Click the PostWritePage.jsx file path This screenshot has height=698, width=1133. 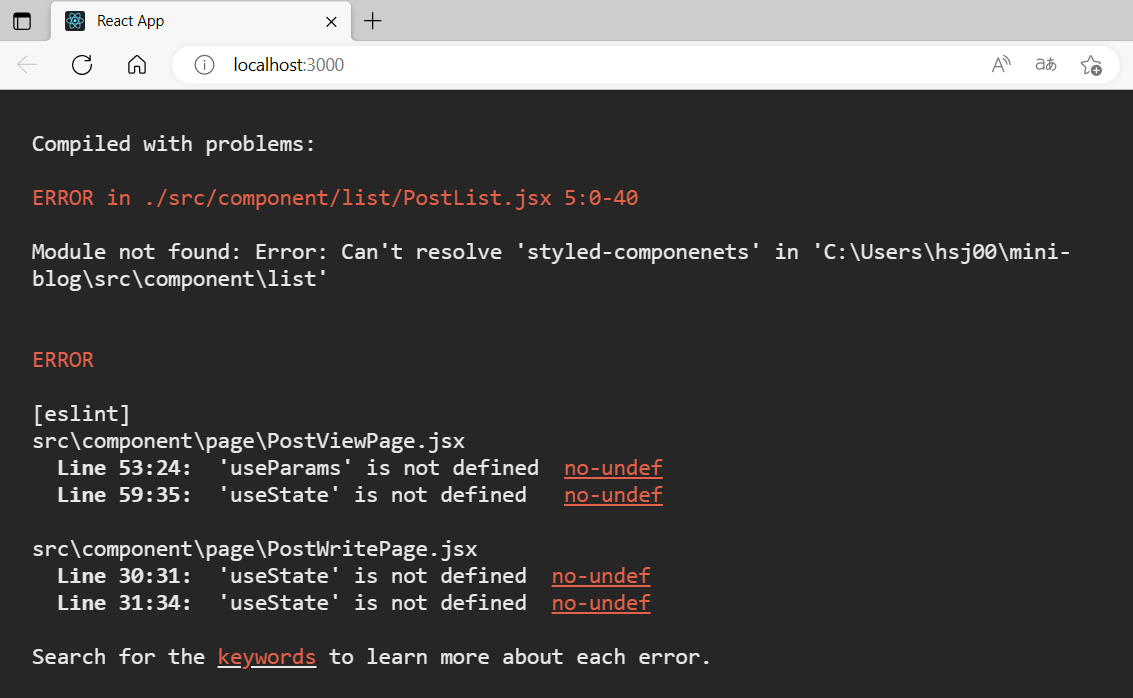coord(254,549)
